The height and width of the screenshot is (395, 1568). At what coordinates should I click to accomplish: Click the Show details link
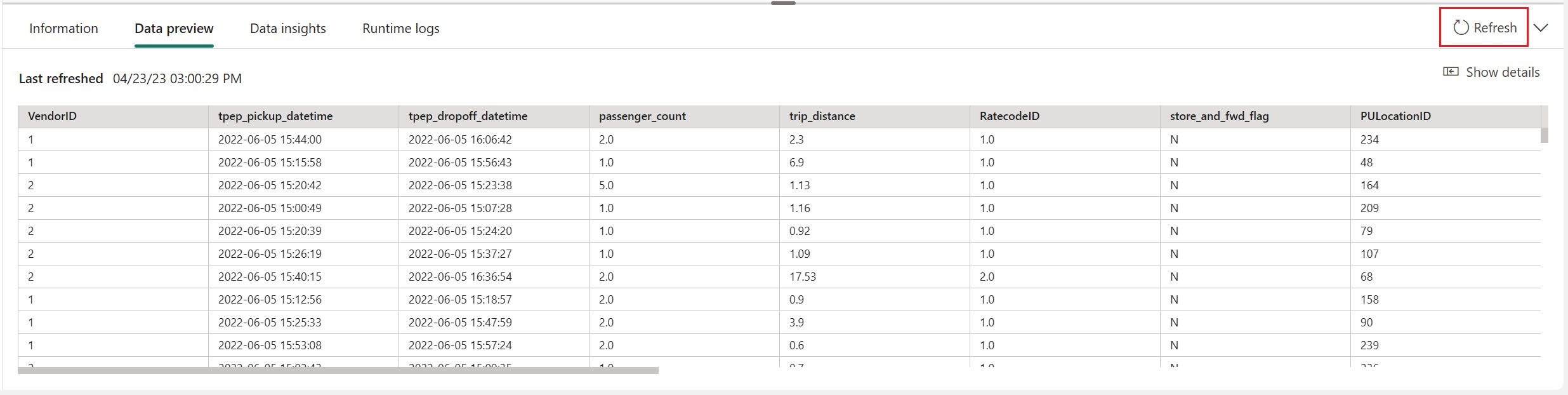pyautogui.click(x=1503, y=72)
